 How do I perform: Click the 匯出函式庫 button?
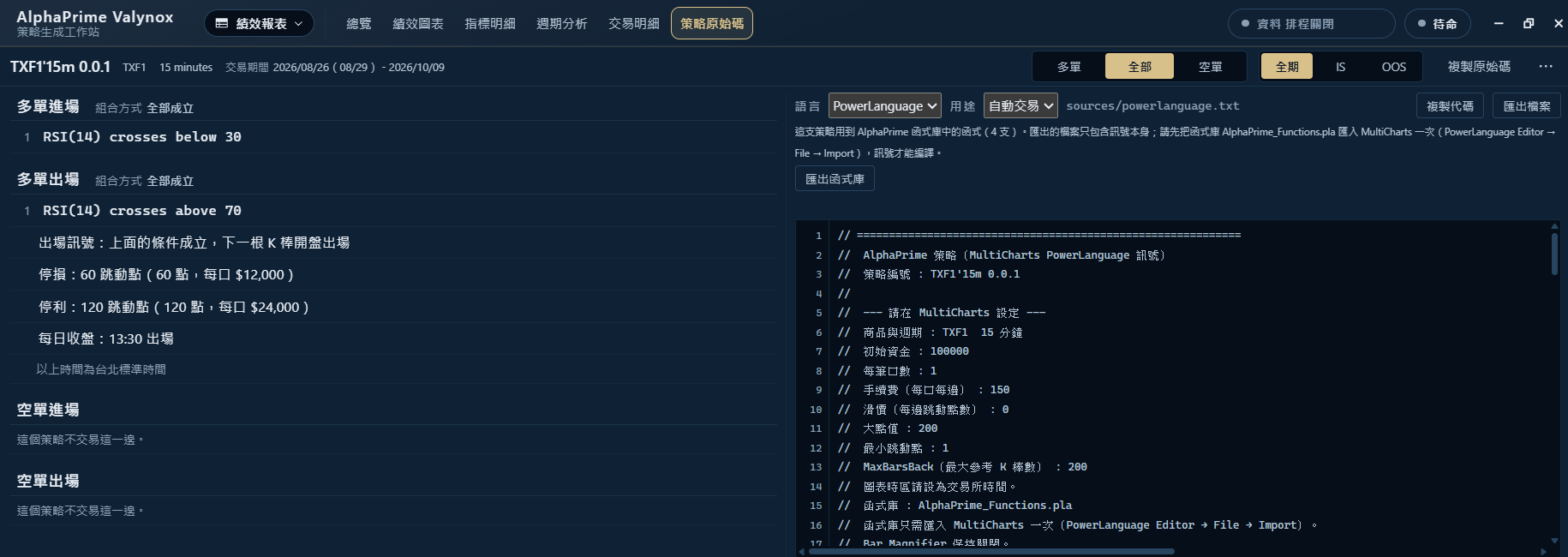pyautogui.click(x=835, y=178)
